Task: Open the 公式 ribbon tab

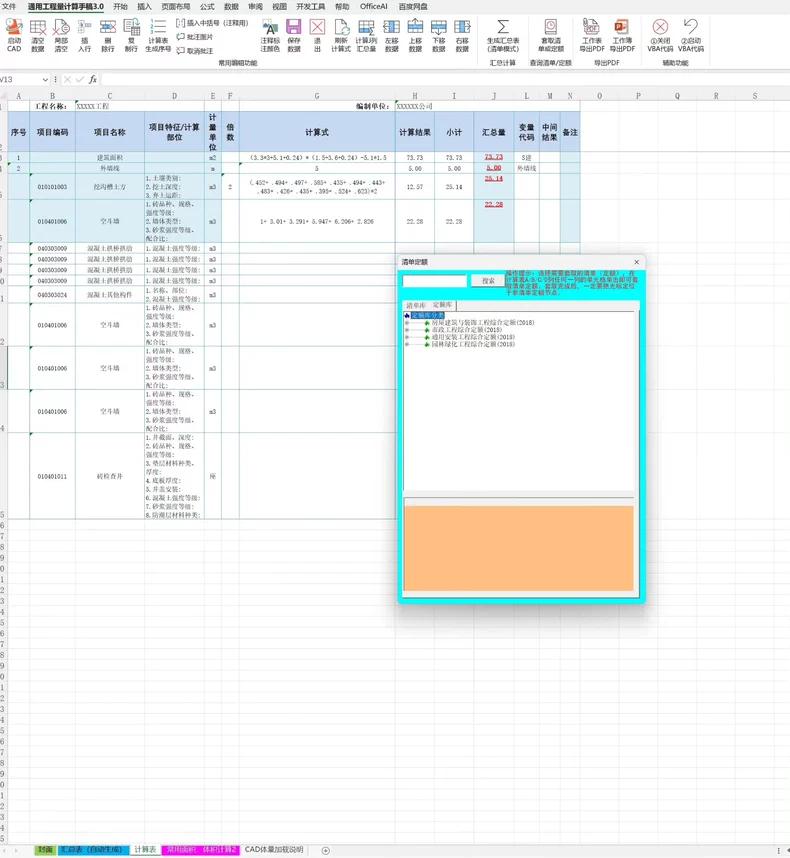Action: pos(207,6)
